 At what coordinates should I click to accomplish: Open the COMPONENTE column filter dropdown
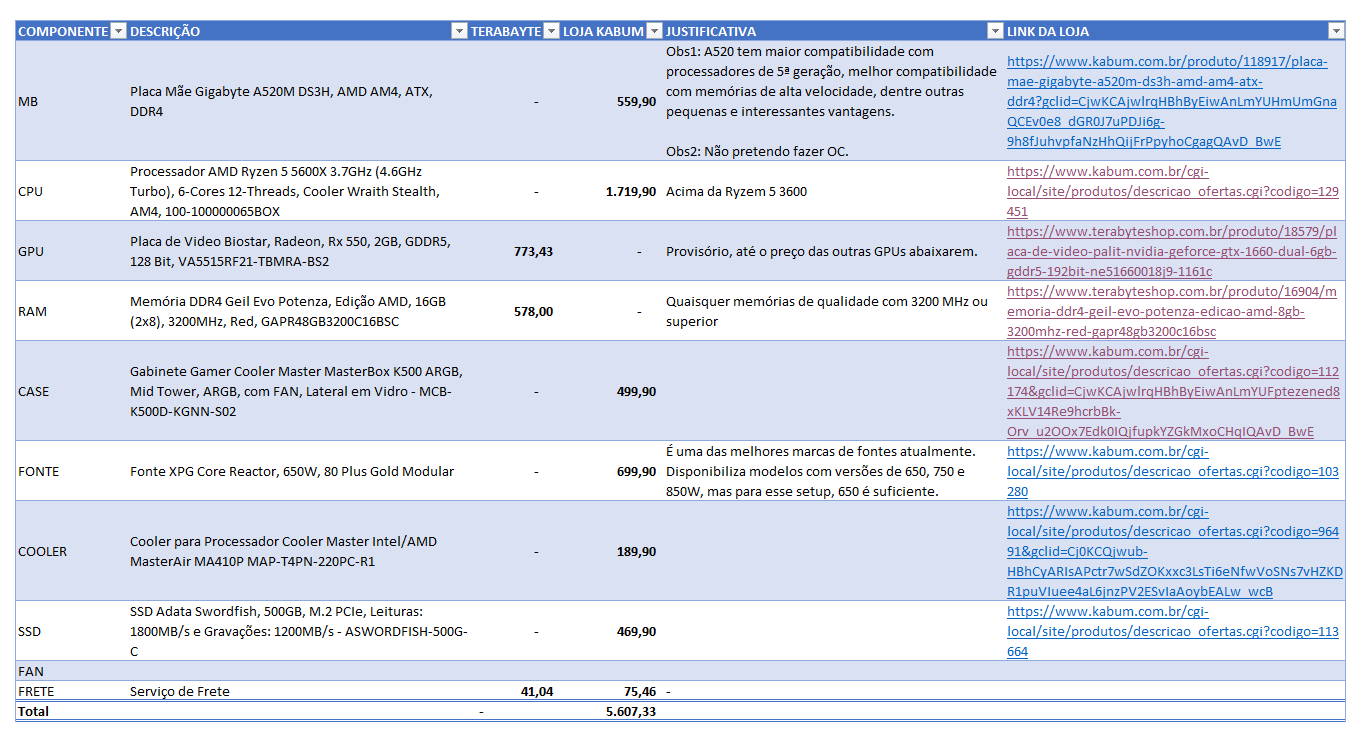tap(119, 31)
